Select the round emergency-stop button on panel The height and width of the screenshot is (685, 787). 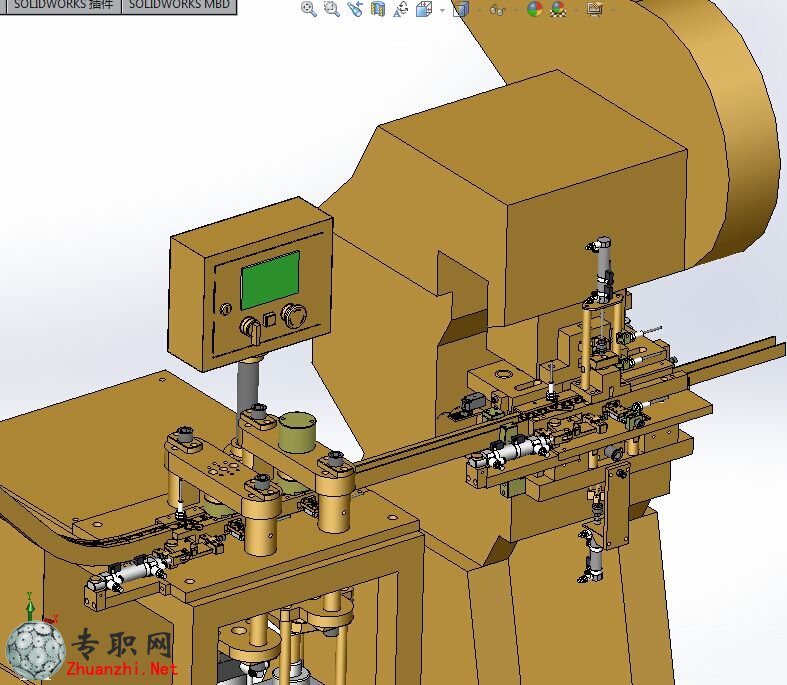[x=294, y=315]
